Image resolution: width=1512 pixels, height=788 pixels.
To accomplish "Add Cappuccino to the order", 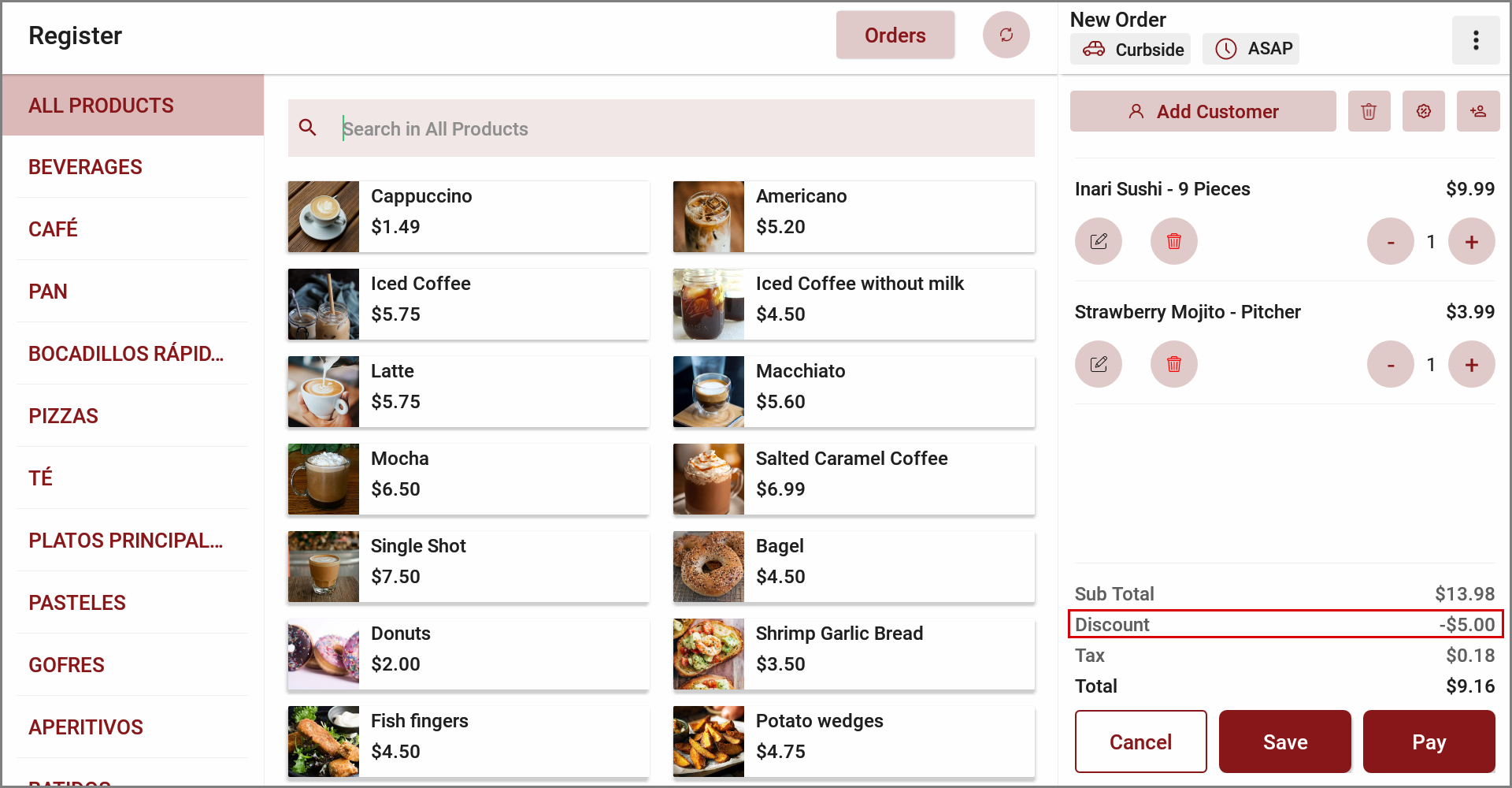I will [x=468, y=217].
